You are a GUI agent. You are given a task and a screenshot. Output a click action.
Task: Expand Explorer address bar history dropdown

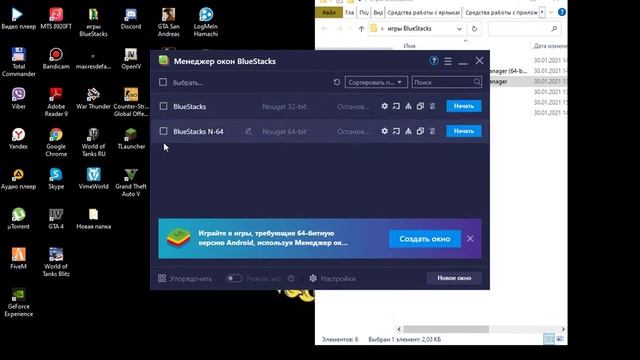click(459, 29)
